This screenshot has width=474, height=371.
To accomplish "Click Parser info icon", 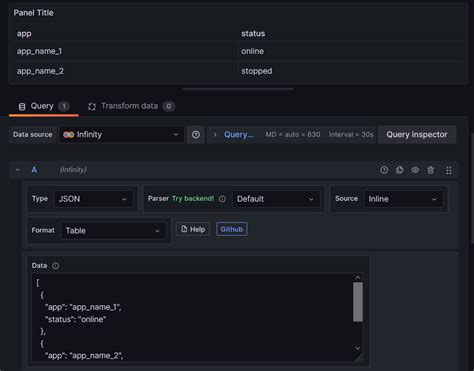I will tap(222, 199).
